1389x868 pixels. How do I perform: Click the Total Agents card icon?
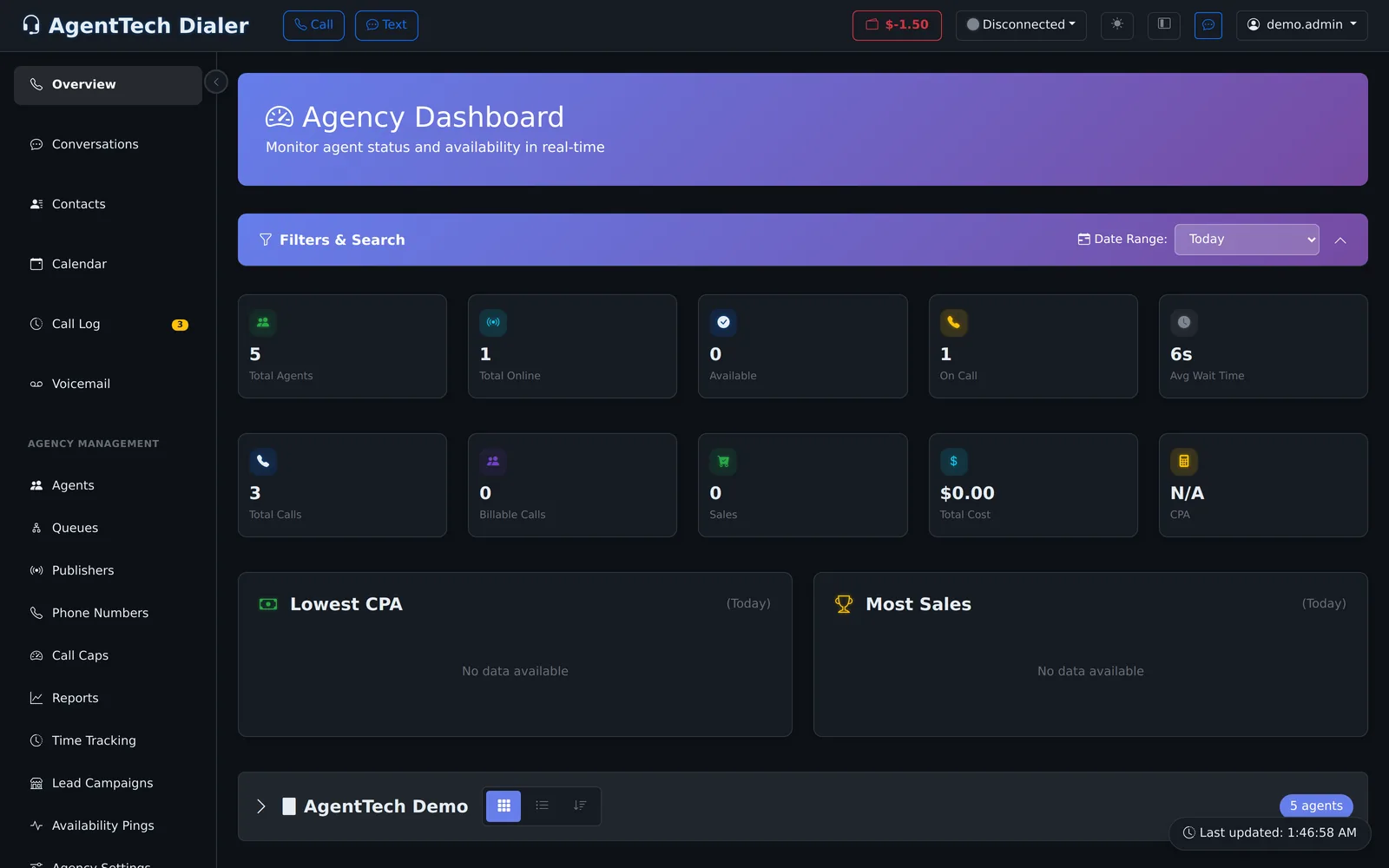click(263, 322)
